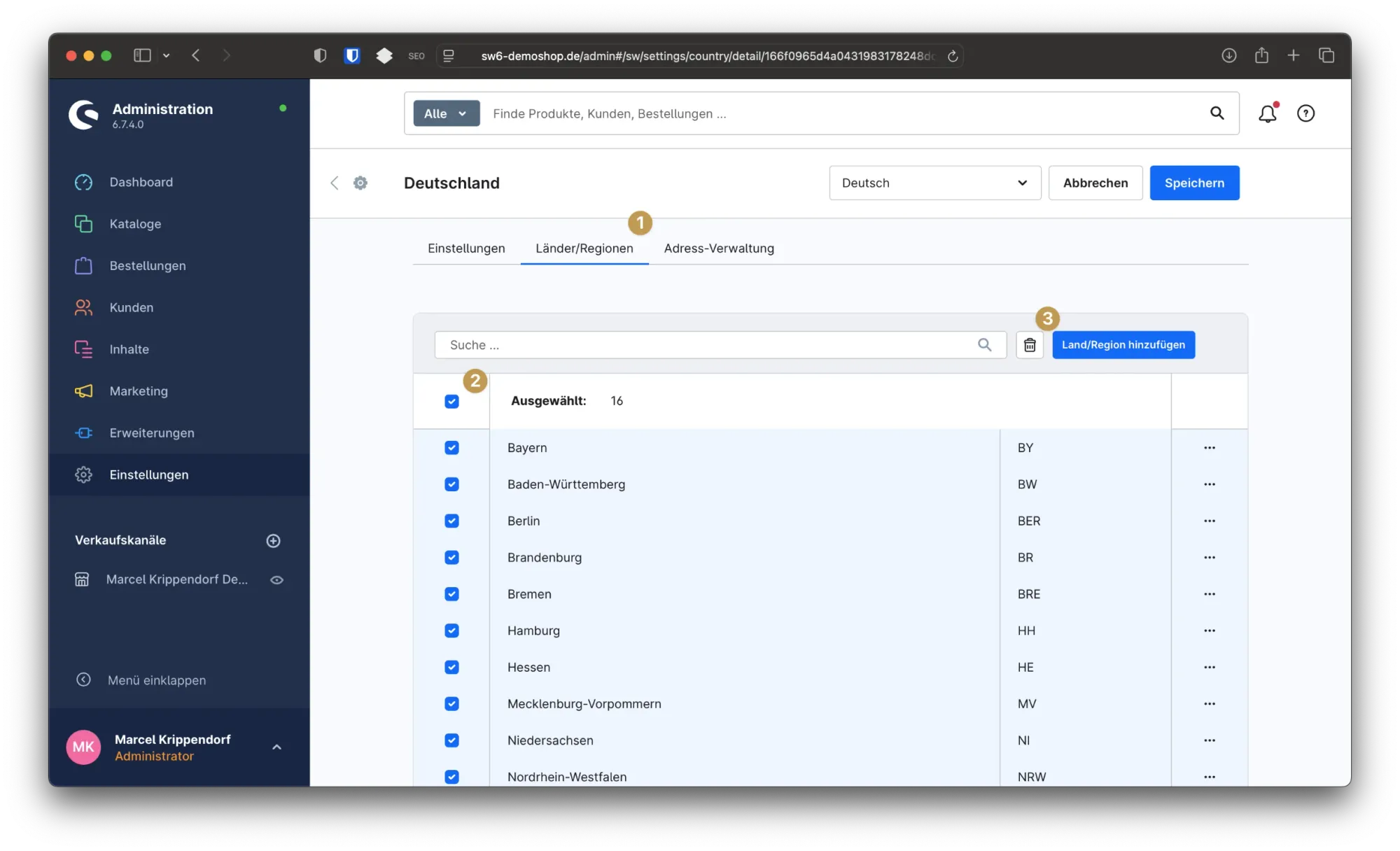Click the Dashboard icon in sidebar

click(83, 182)
